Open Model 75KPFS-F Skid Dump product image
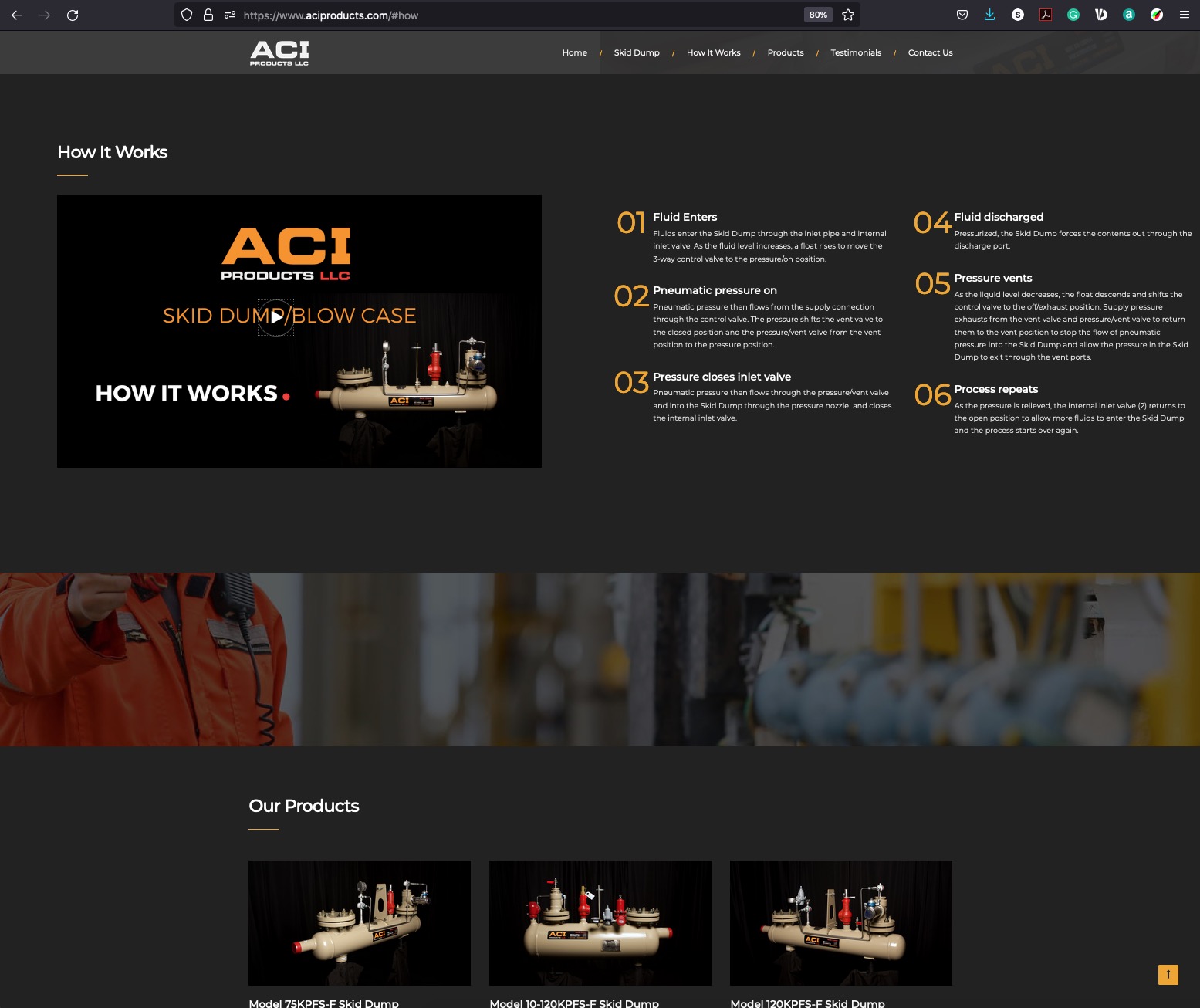This screenshot has width=1200, height=1008. (360, 923)
